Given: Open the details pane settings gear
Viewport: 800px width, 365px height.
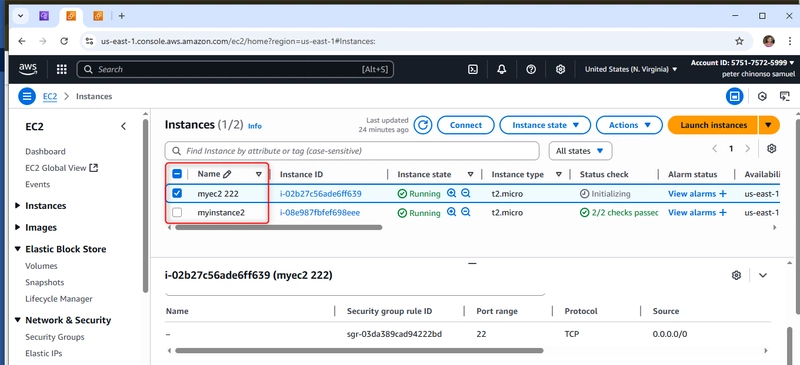Looking at the screenshot, I should [736, 275].
